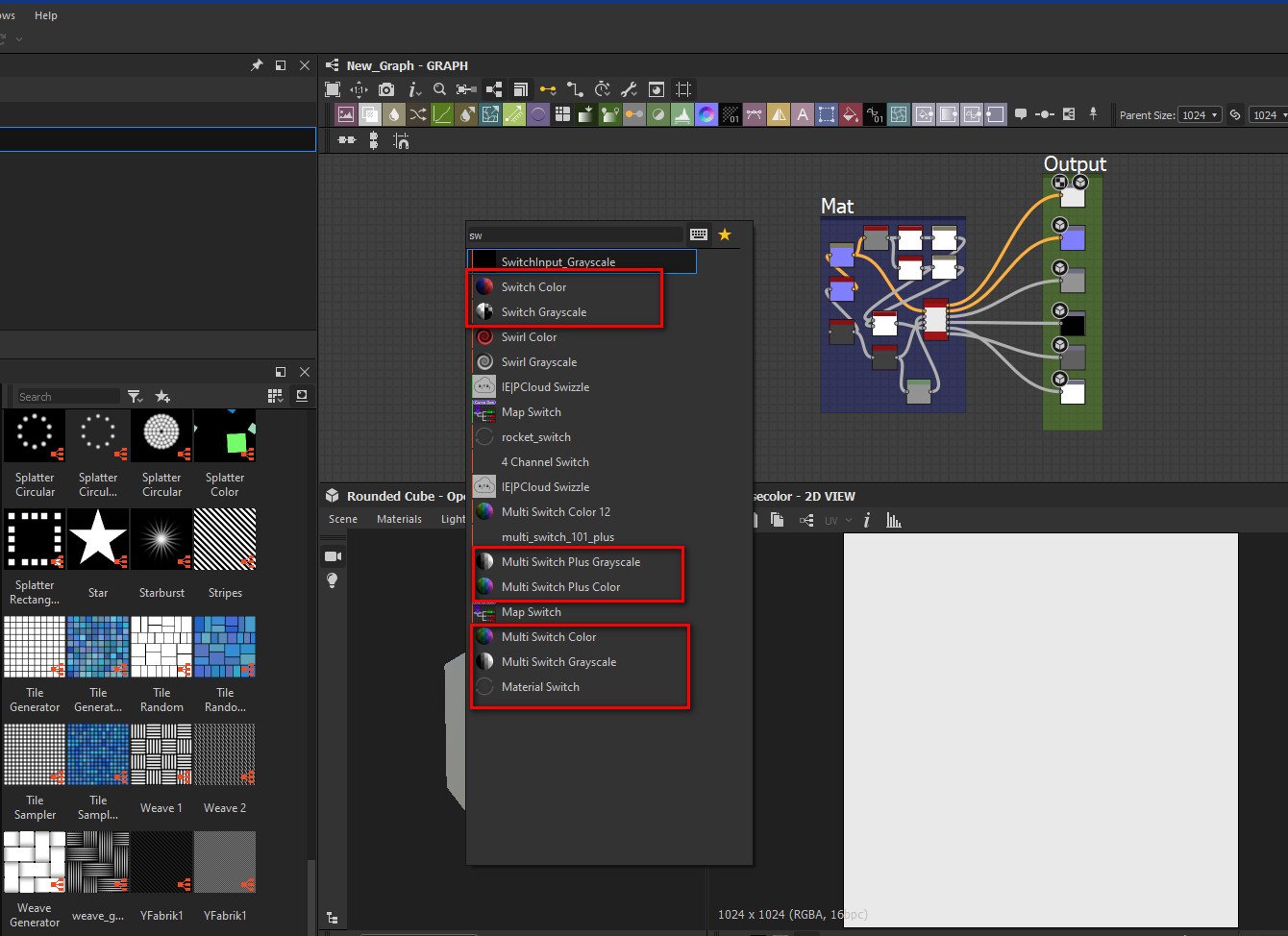Screen dimensions: 1288x936
Task: Open the Materials menu in 3D view
Action: point(399,519)
